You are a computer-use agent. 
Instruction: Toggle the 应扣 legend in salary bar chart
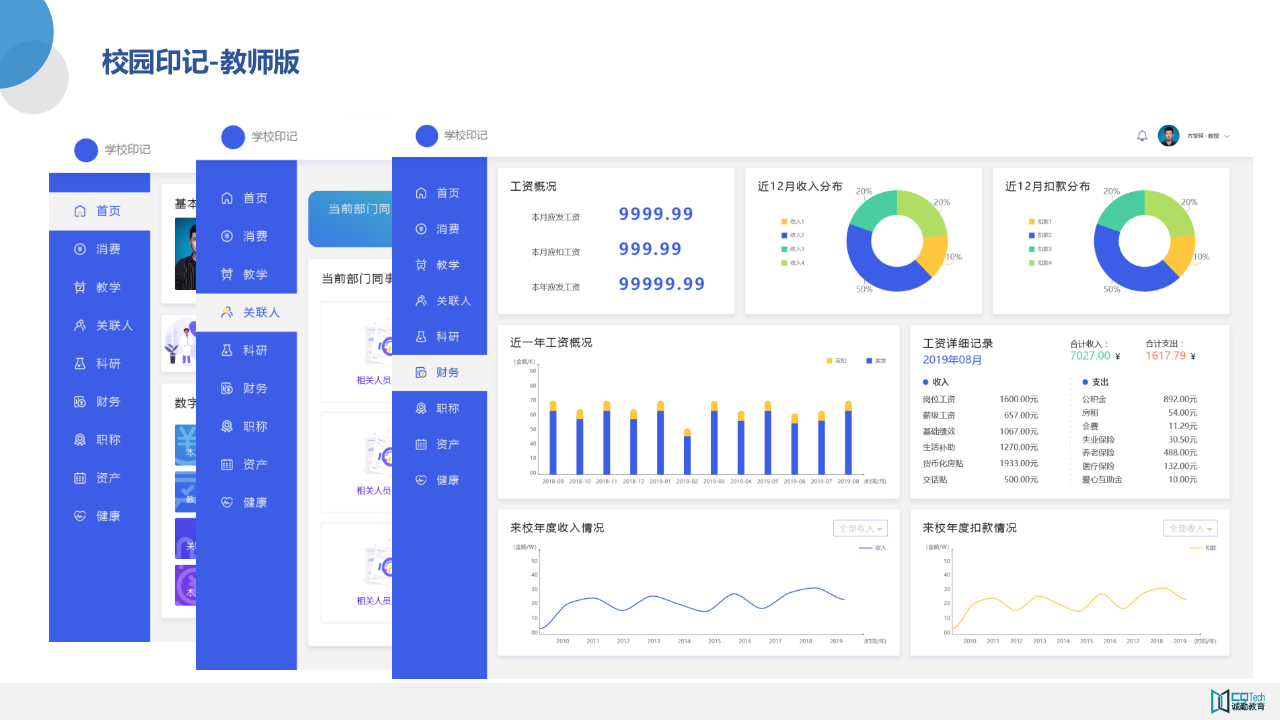pos(837,360)
